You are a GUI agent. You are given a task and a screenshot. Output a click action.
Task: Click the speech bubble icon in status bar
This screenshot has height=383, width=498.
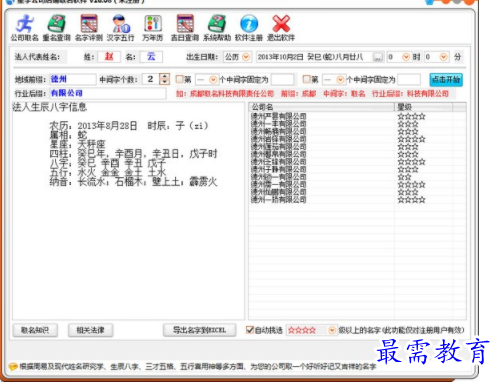tap(13, 367)
